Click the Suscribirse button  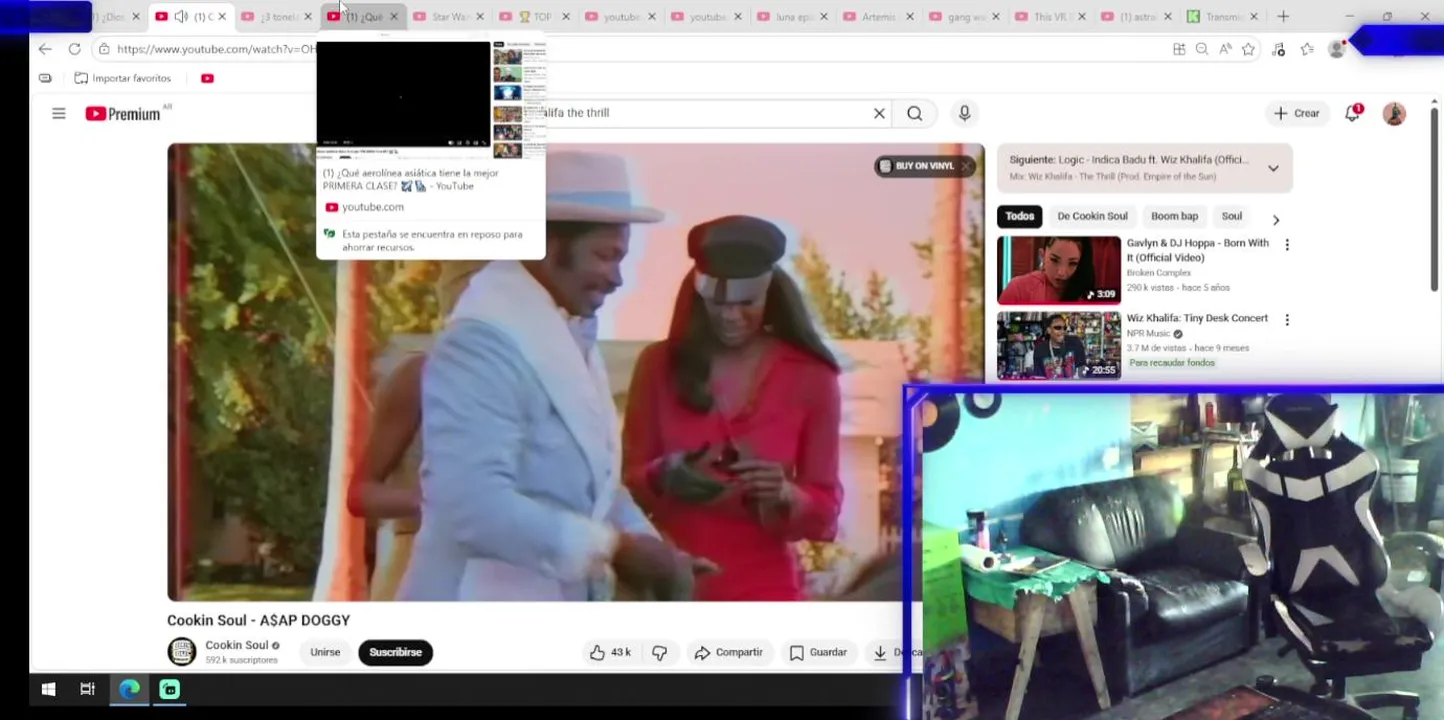point(395,652)
